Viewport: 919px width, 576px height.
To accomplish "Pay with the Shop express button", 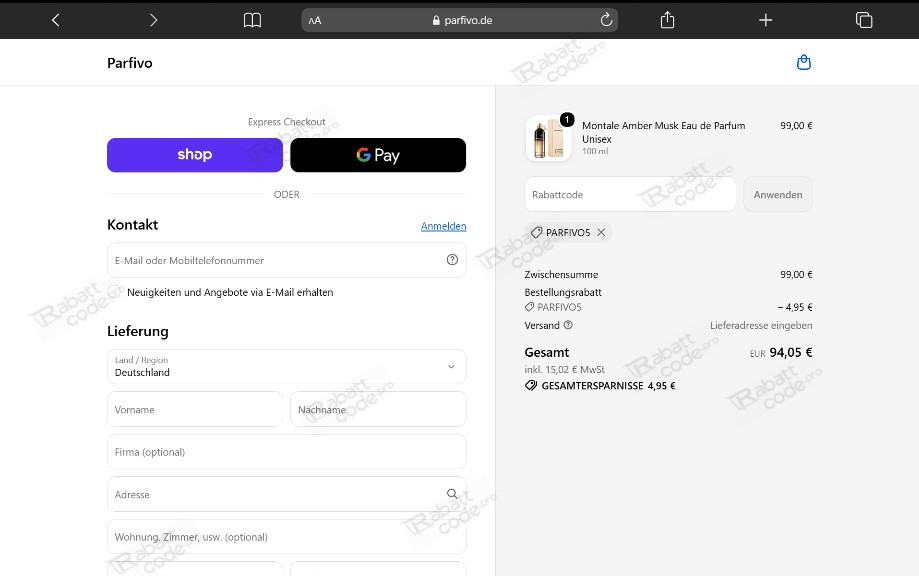I will click(195, 155).
